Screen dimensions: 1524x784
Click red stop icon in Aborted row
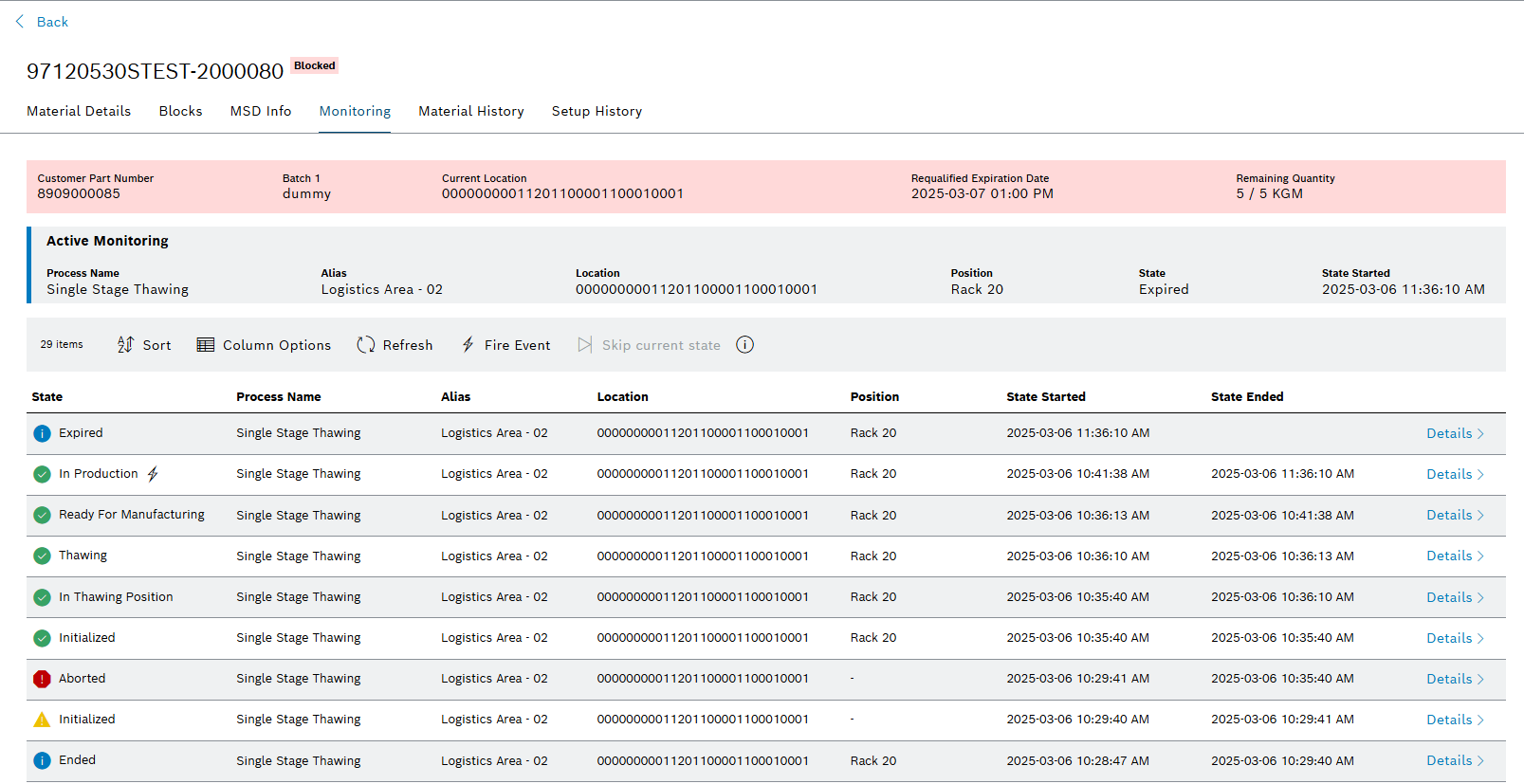pos(42,679)
